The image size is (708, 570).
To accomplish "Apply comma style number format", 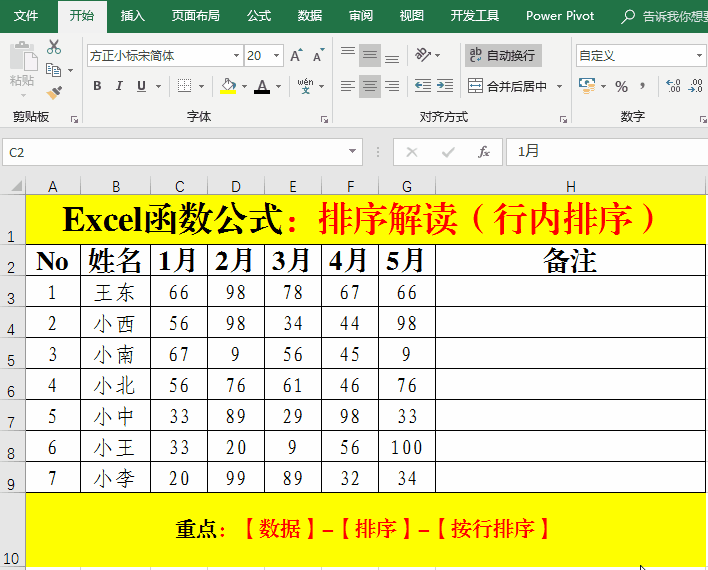I will tap(643, 86).
